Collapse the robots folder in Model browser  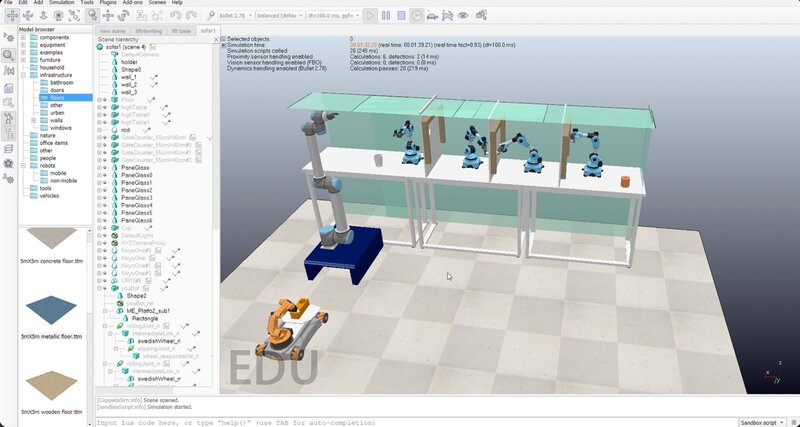24,165
